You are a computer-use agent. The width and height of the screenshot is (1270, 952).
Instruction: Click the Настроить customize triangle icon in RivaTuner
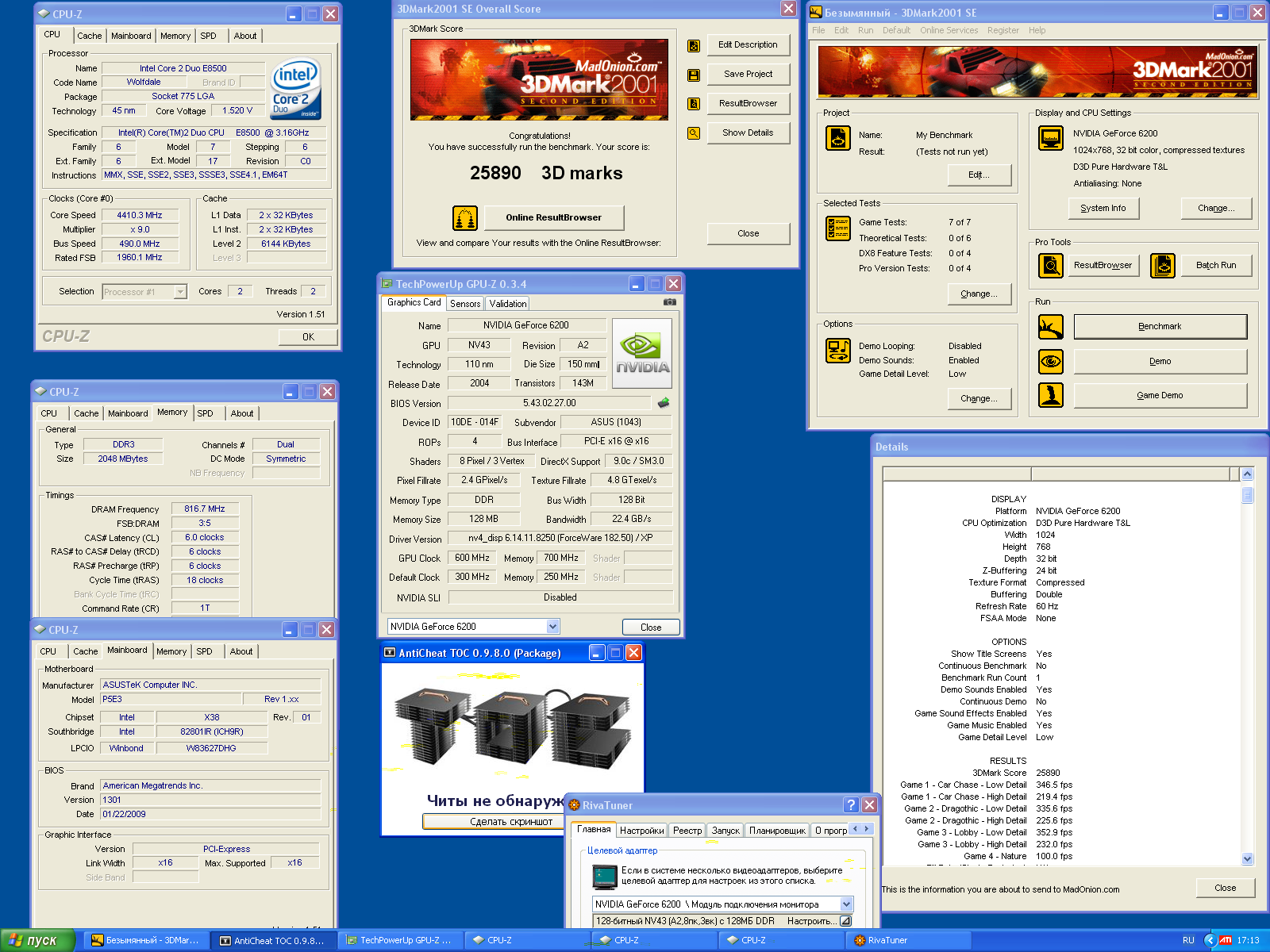[845, 921]
